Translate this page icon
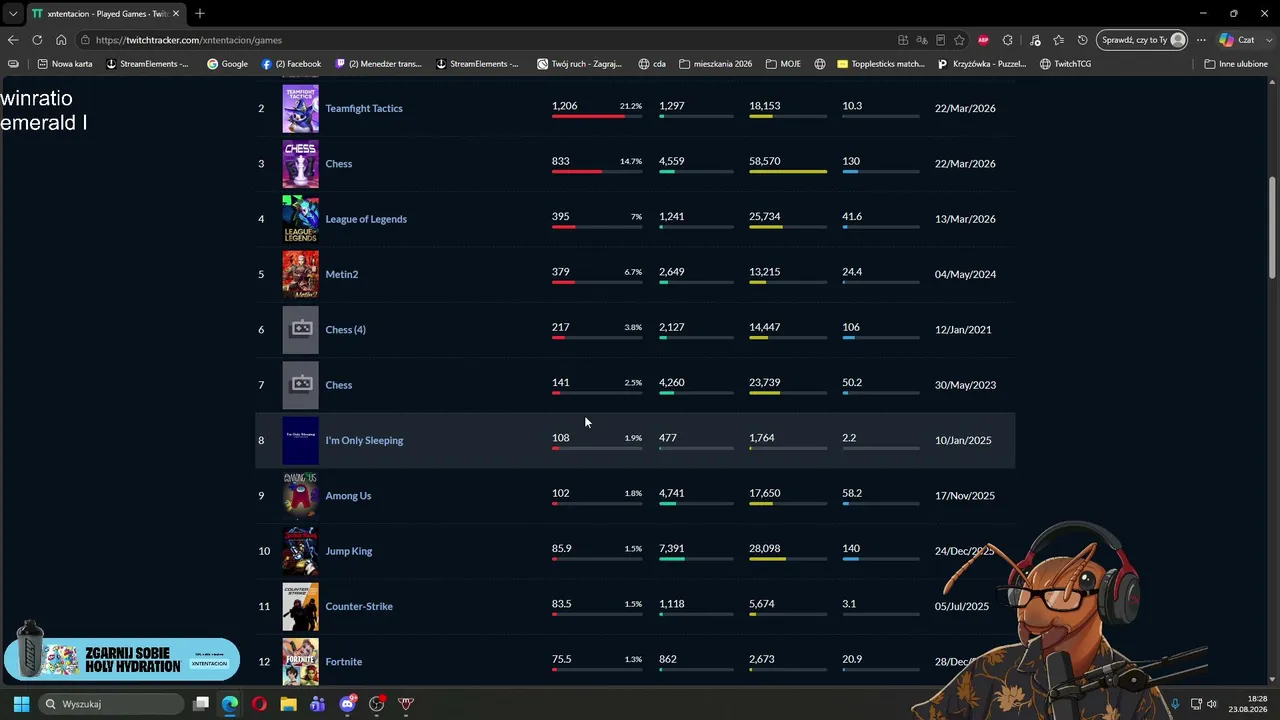Image resolution: width=1280 pixels, height=720 pixels. 922,40
